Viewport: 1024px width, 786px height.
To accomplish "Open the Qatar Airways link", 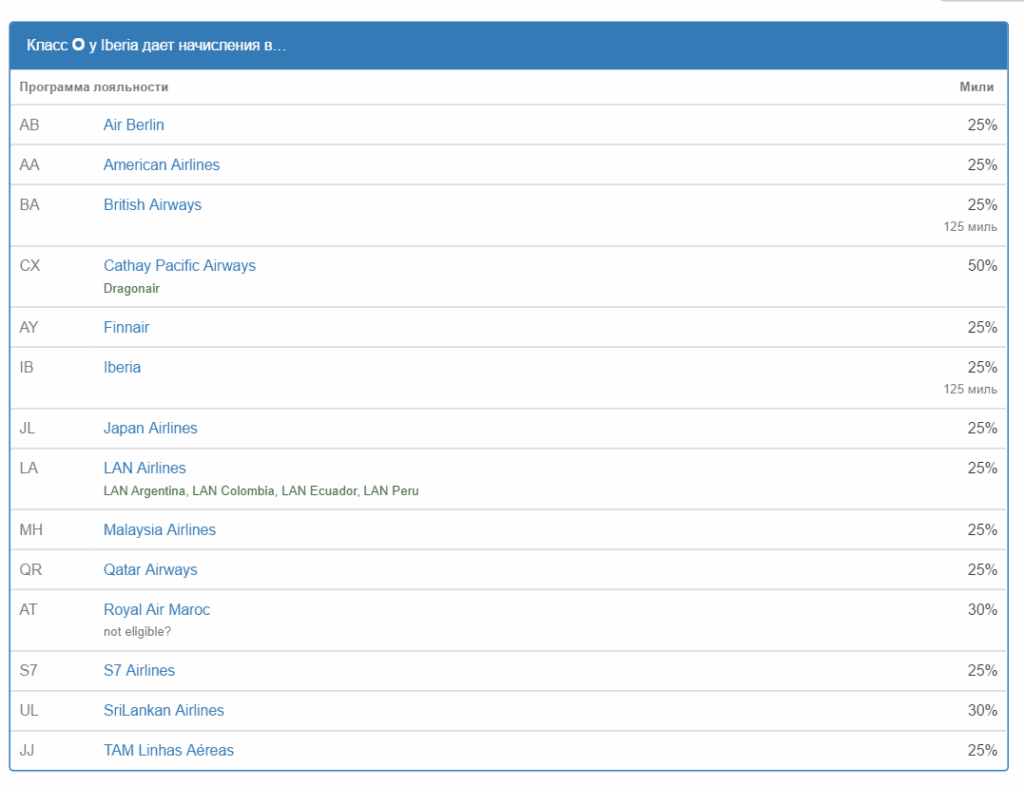I will 150,570.
